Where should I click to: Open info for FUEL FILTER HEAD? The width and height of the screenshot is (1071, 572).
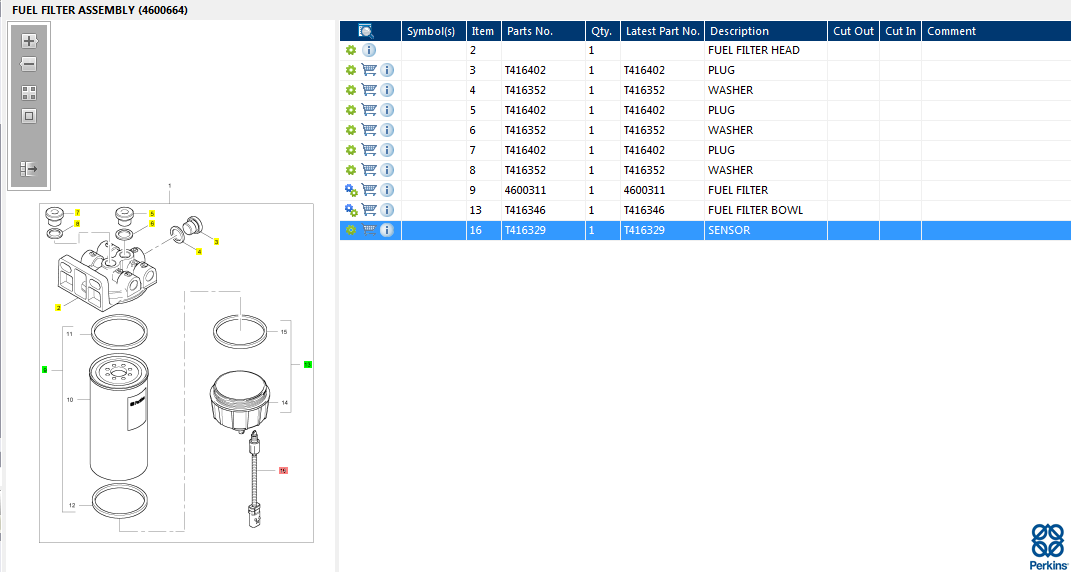369,50
